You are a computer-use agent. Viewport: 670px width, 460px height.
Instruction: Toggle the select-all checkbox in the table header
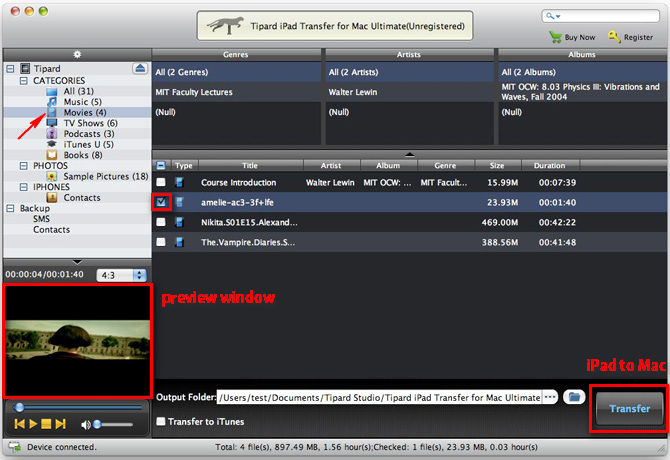point(161,165)
